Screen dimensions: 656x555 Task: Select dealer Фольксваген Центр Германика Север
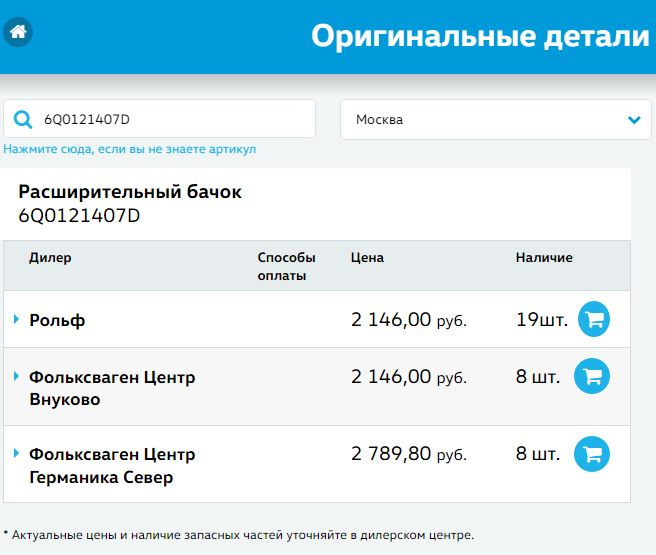112,465
